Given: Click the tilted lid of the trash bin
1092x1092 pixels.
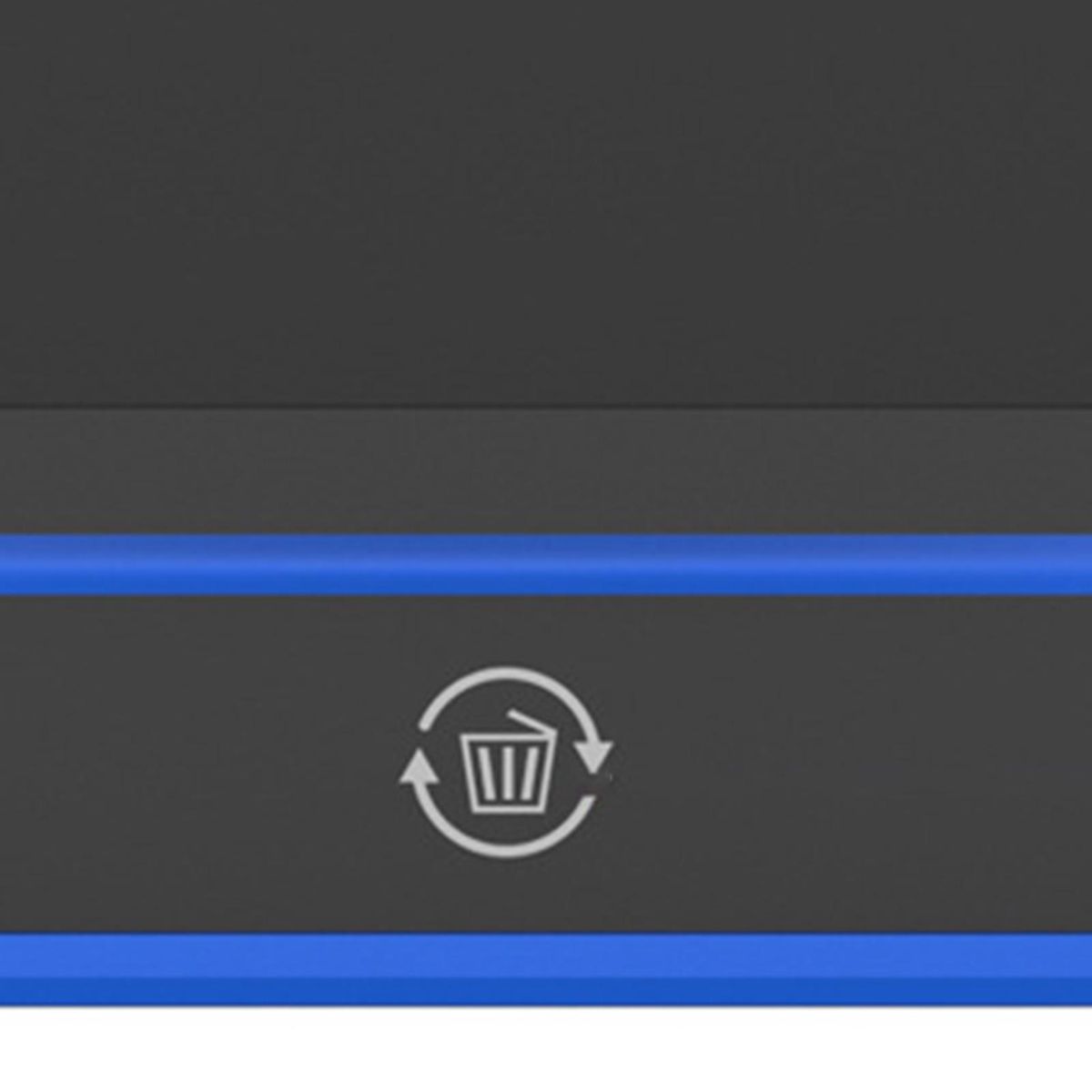Looking at the screenshot, I should point(530,723).
